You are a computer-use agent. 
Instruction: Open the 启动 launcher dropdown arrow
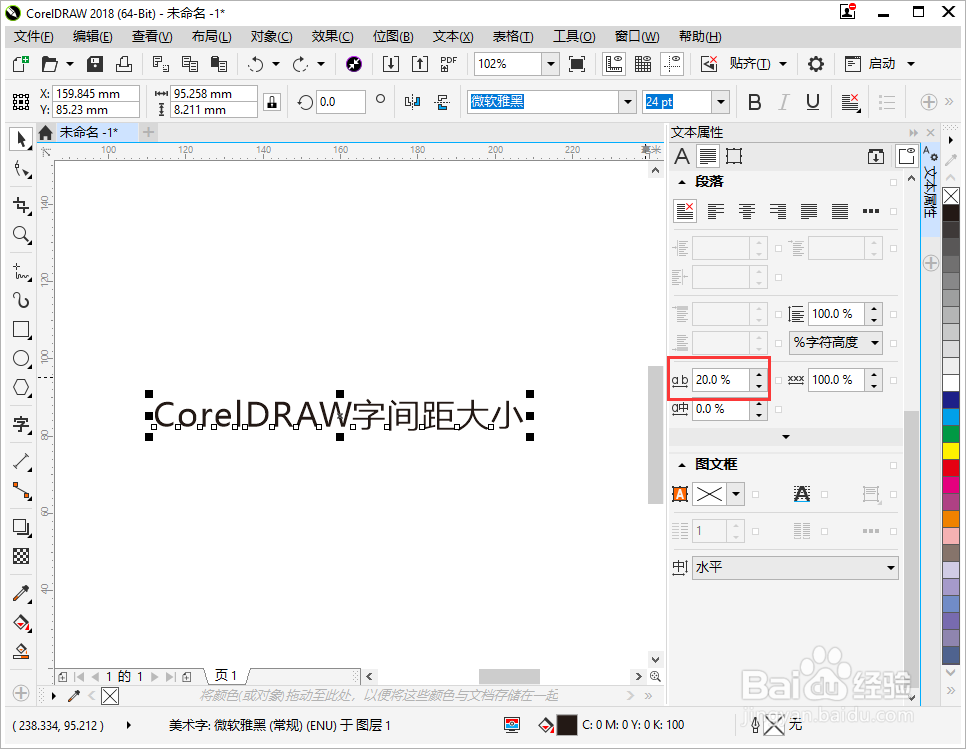911,63
